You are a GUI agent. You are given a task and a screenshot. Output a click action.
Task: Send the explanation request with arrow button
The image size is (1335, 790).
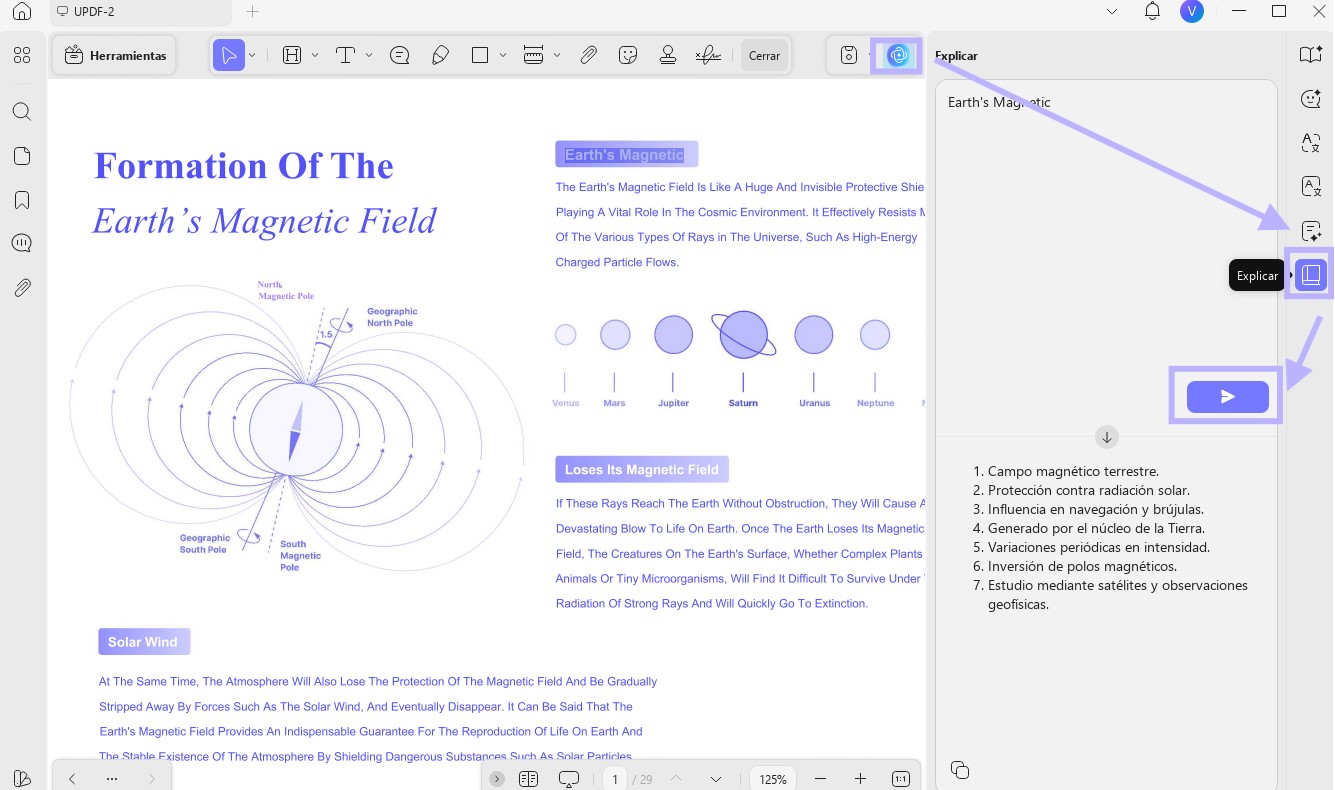click(x=1227, y=397)
